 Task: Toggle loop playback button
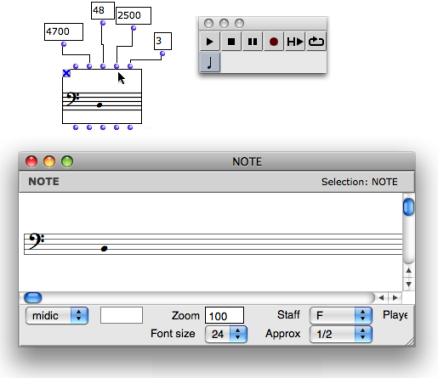click(316, 41)
